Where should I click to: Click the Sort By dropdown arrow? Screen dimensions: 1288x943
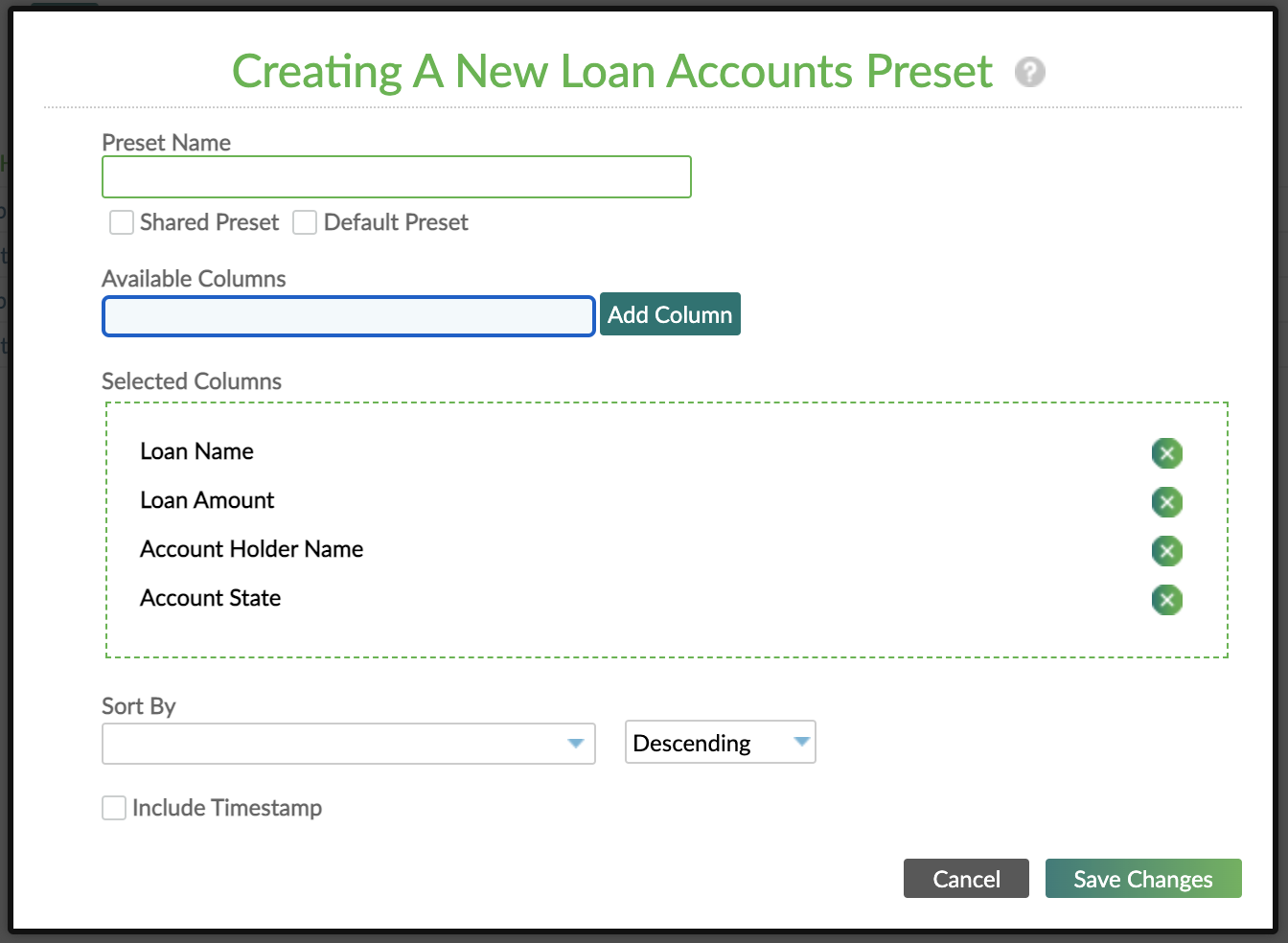point(575,743)
